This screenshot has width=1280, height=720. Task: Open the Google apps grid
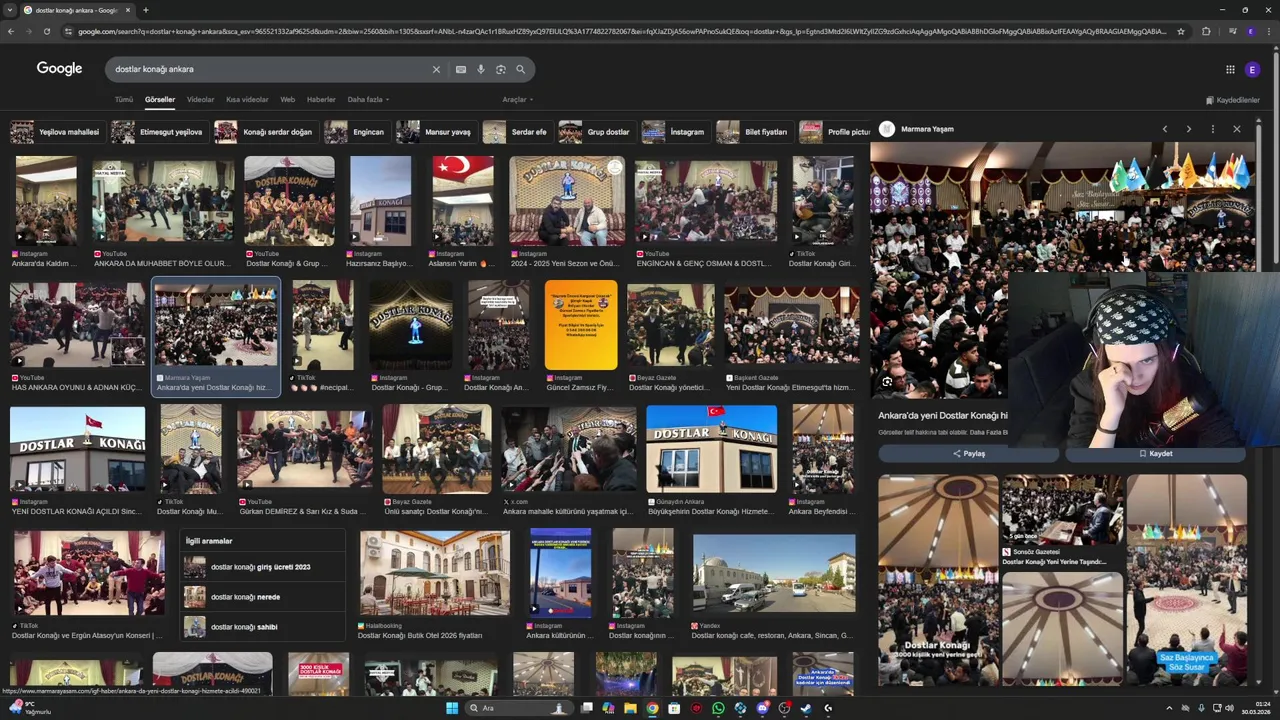(1230, 69)
